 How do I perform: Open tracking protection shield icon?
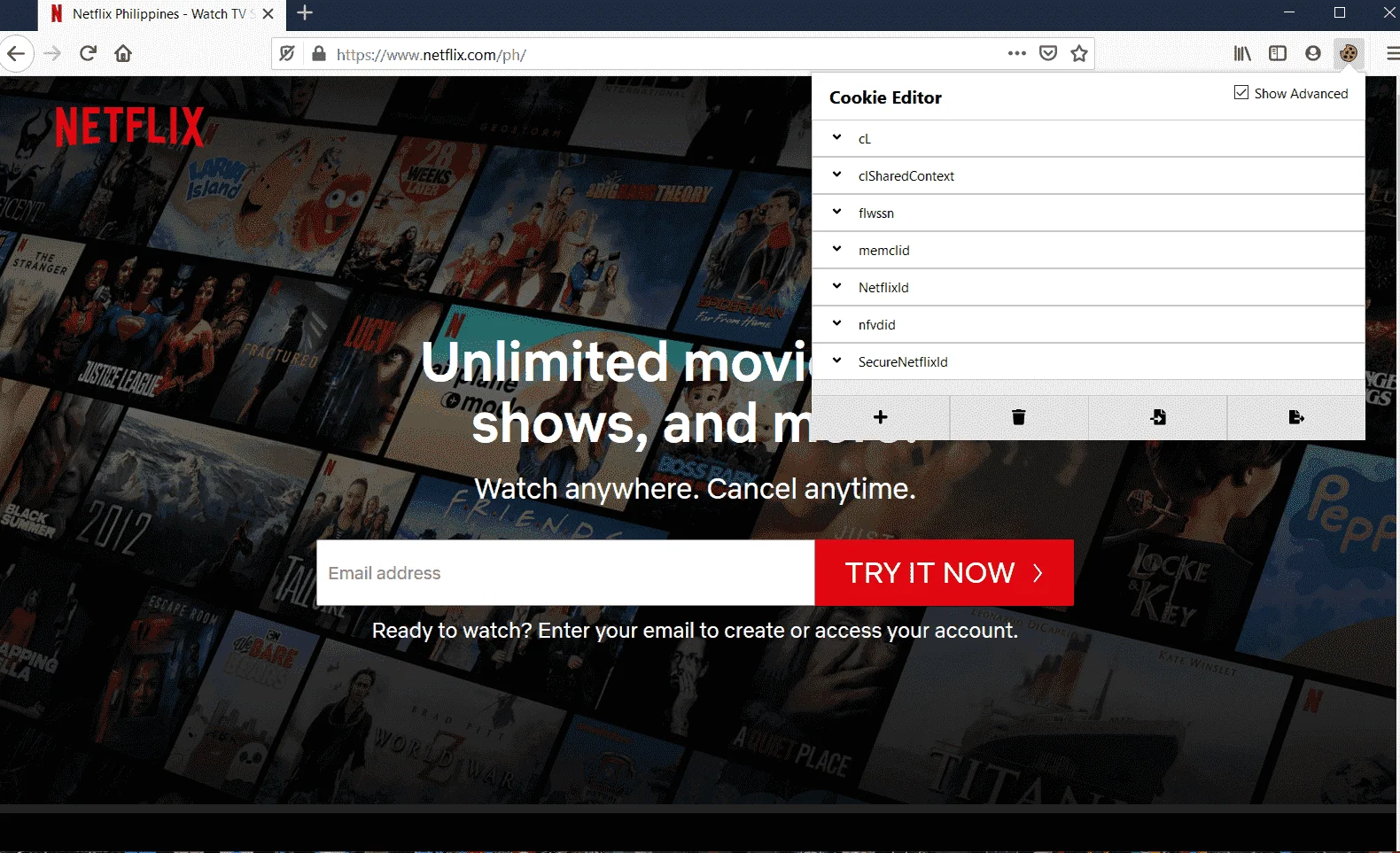tap(287, 54)
